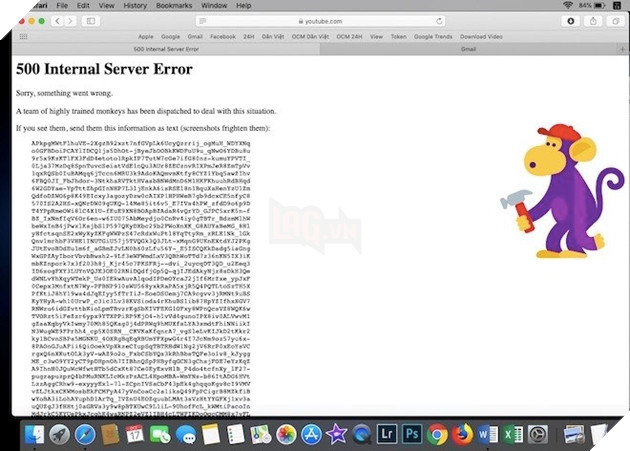Launch Google Chrome from the Dock
The width and height of the screenshot is (630, 451).
(437, 435)
